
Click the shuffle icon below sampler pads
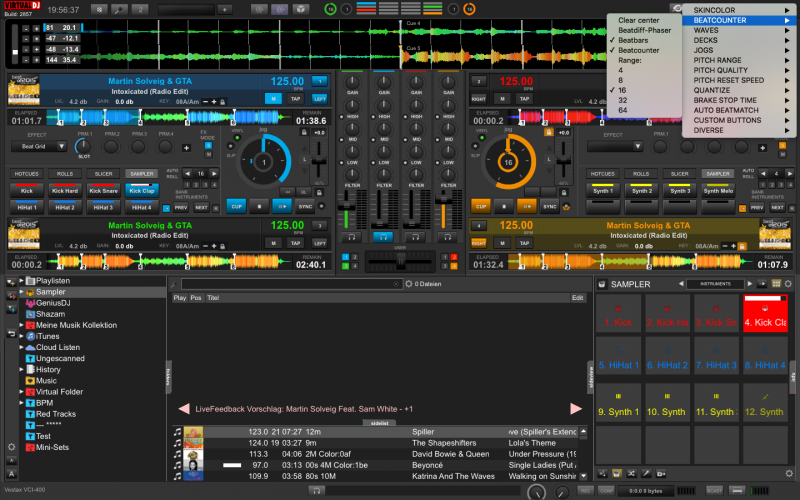click(x=631, y=473)
